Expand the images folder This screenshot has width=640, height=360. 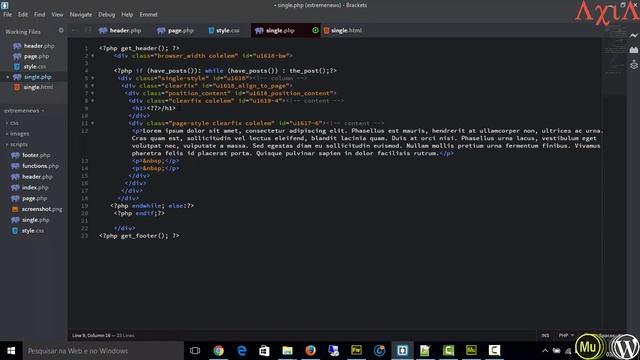click(17, 133)
